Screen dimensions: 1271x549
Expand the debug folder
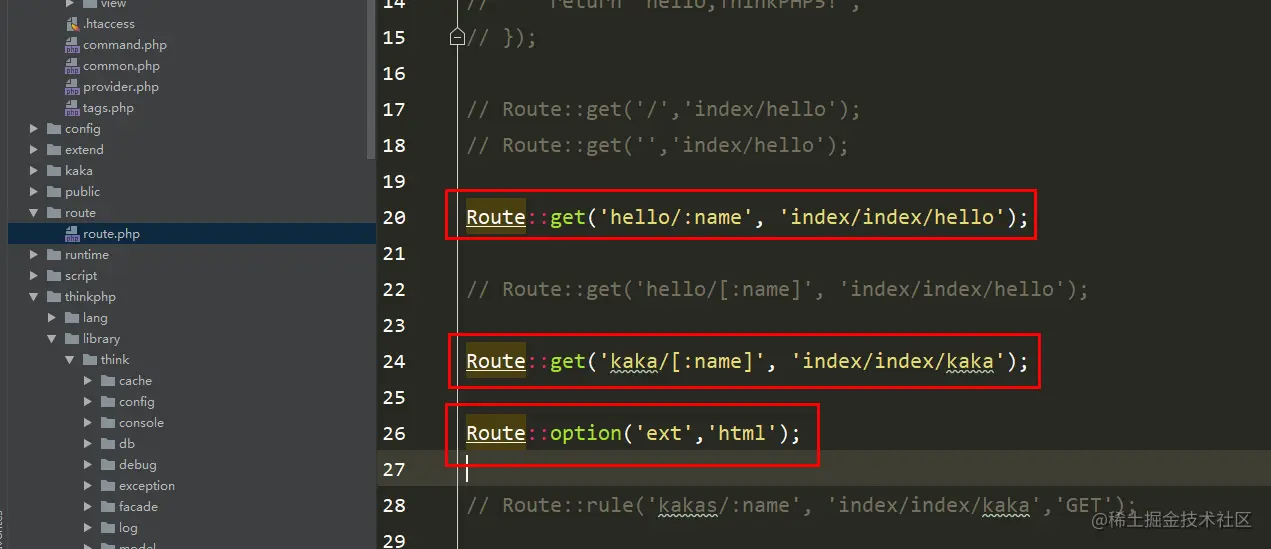[x=88, y=465]
